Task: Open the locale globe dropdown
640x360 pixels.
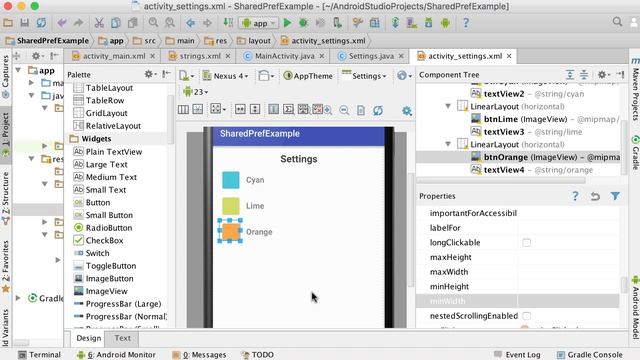Action: [404, 76]
